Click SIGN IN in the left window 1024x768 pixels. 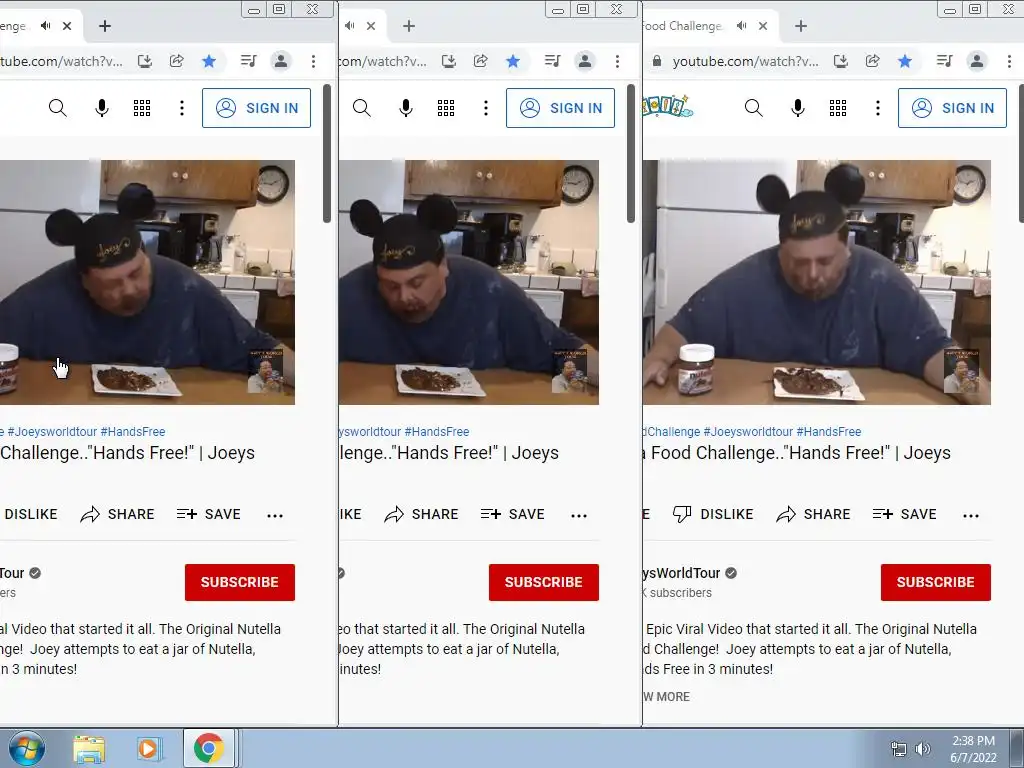256,108
